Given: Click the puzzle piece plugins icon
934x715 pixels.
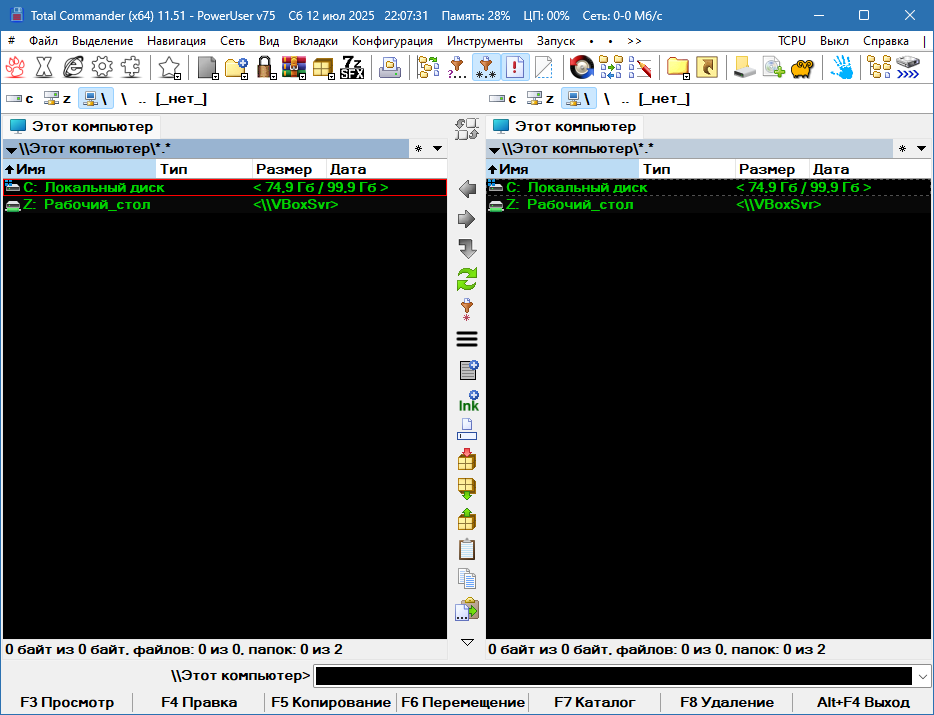Looking at the screenshot, I should (130, 67).
